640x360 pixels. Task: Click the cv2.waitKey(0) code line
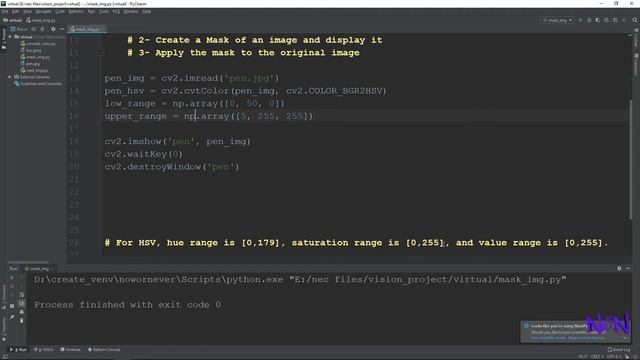(144, 154)
